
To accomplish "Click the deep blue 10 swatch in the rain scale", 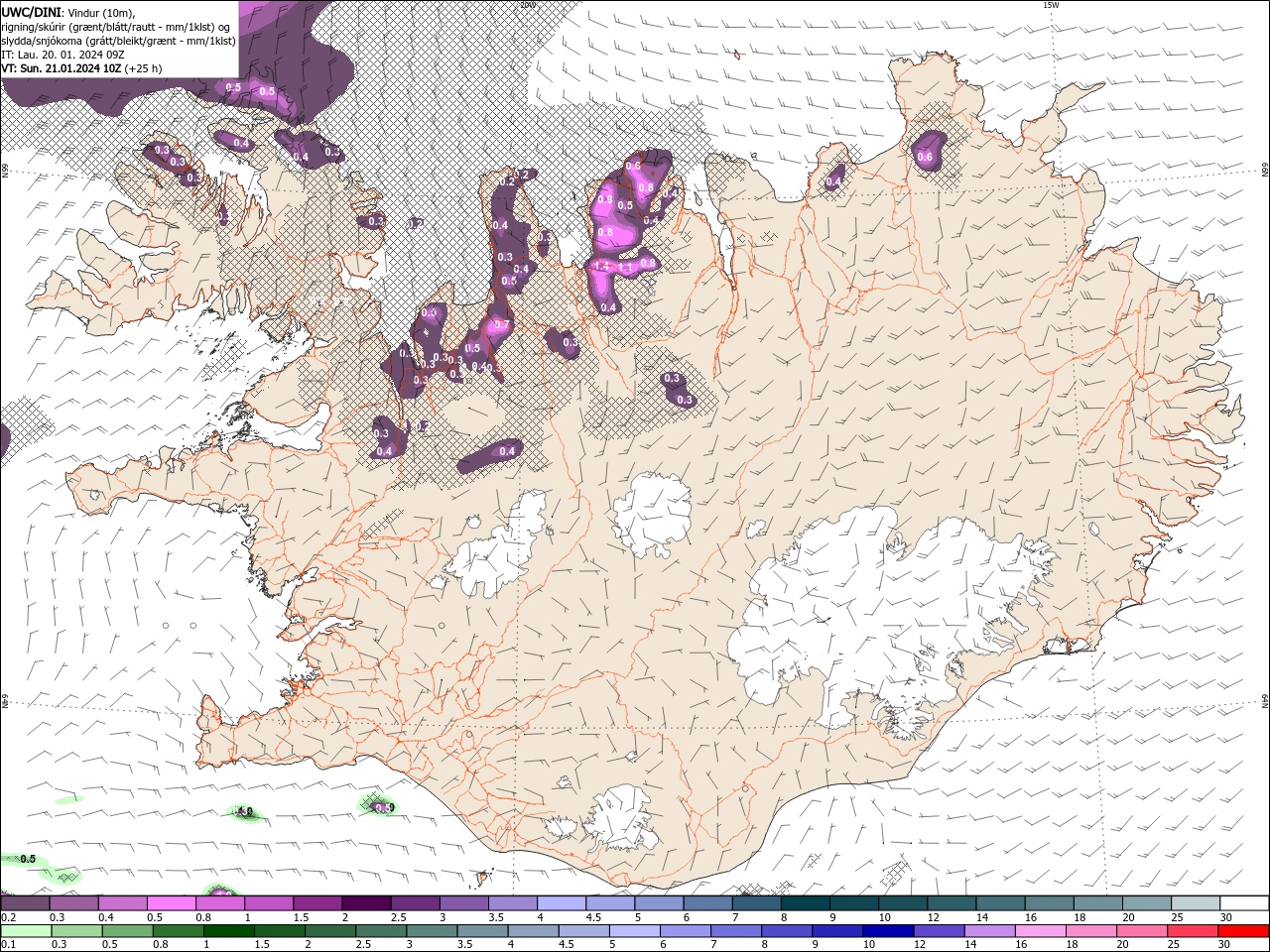I will pyautogui.click(x=888, y=931).
